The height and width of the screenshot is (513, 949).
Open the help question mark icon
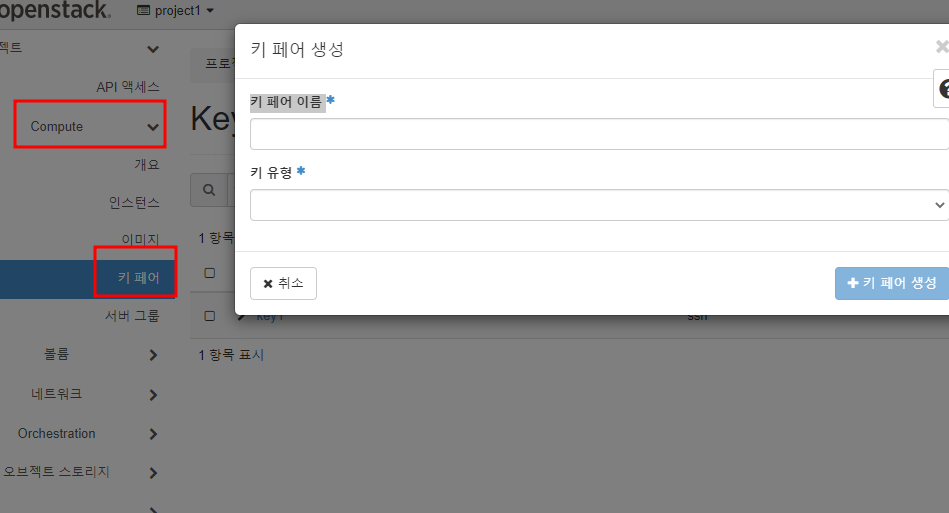944,89
